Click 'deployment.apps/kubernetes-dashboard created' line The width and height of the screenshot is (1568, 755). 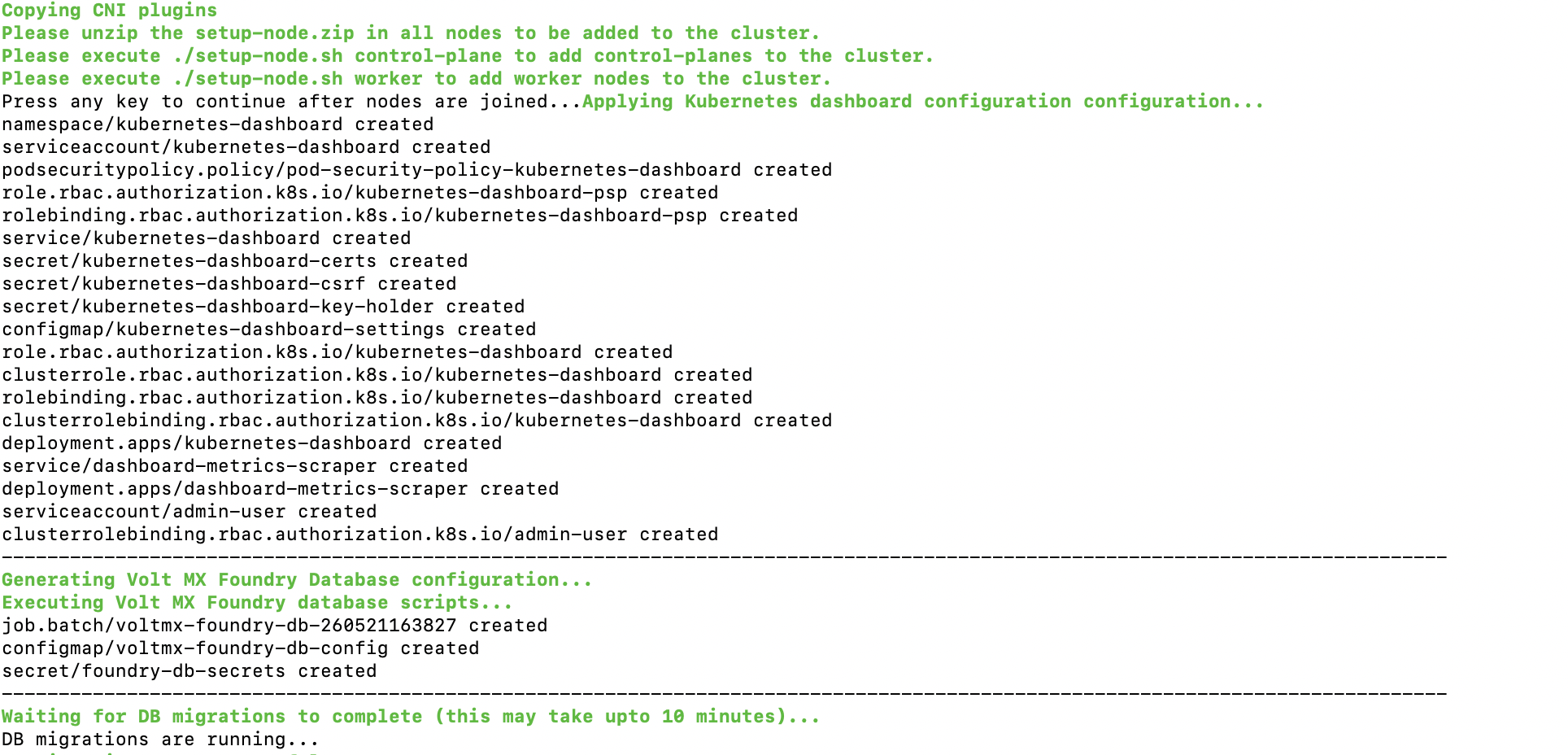coord(251,443)
